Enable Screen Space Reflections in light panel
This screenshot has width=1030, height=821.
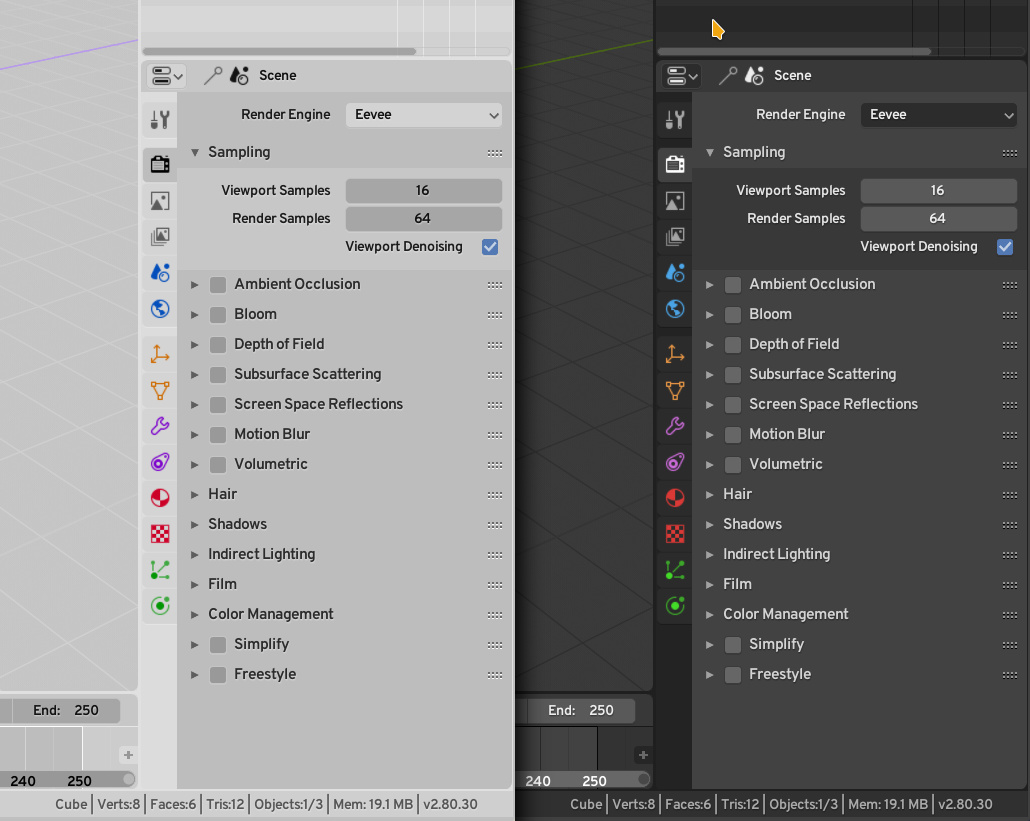(218, 405)
